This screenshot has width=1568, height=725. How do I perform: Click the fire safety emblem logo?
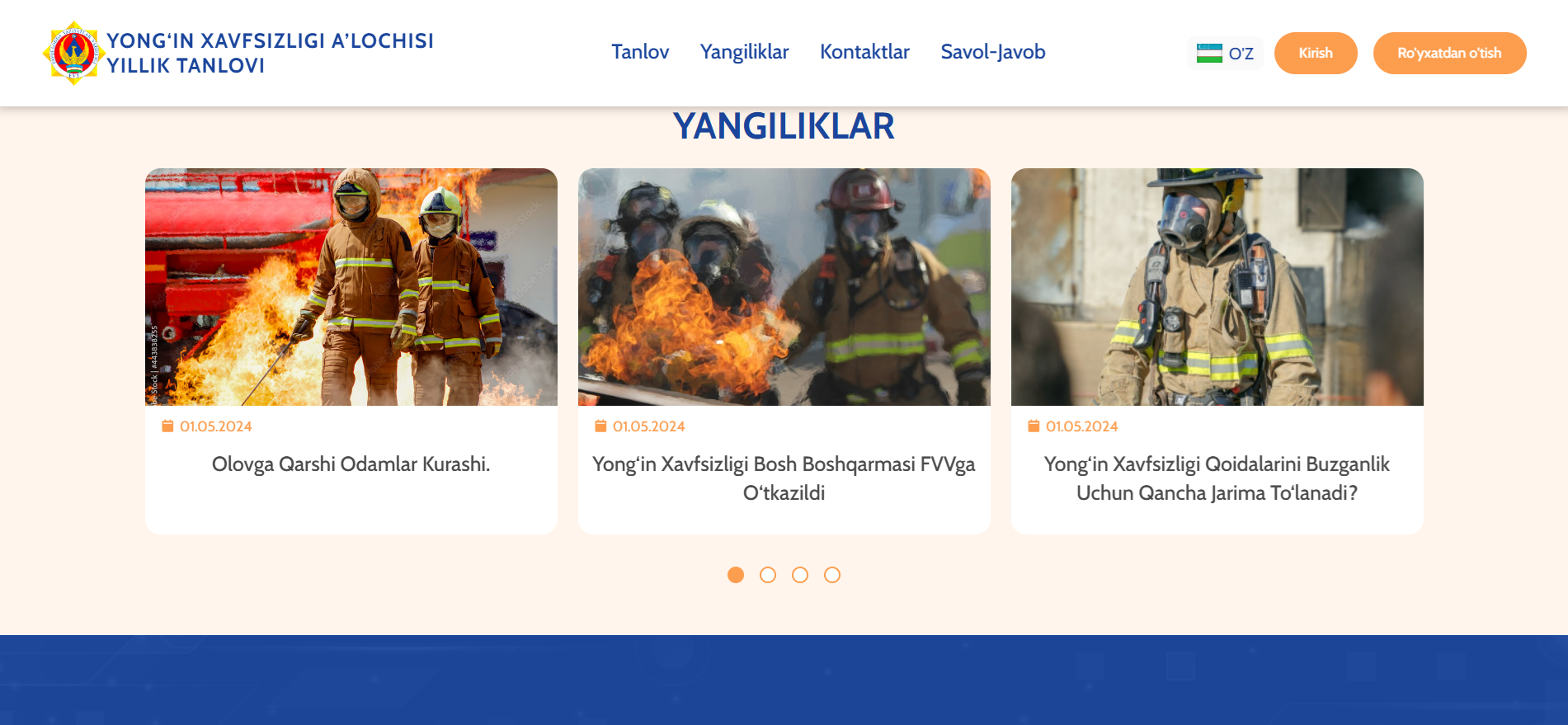tap(73, 53)
